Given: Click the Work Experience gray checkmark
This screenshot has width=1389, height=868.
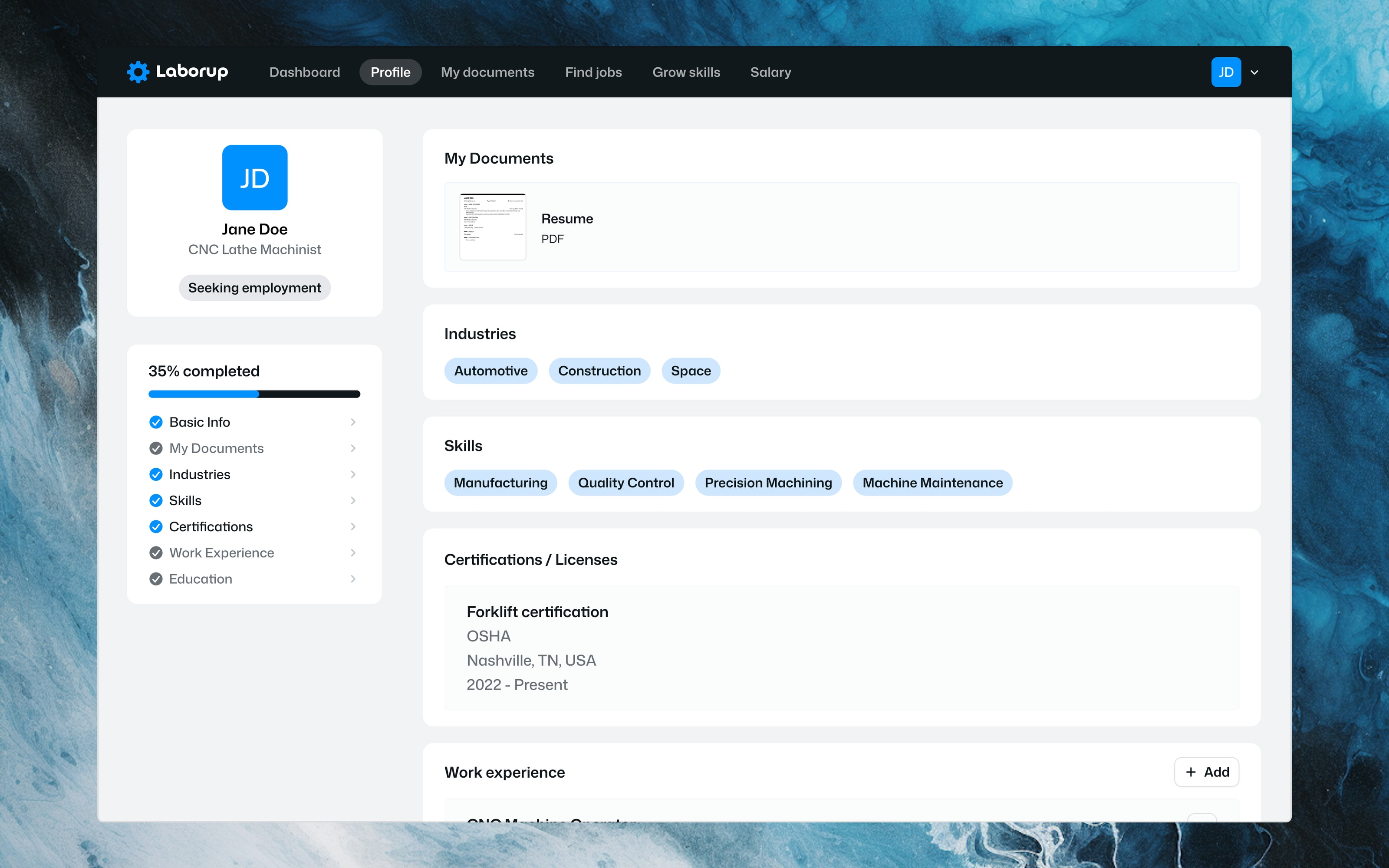Looking at the screenshot, I should [155, 552].
